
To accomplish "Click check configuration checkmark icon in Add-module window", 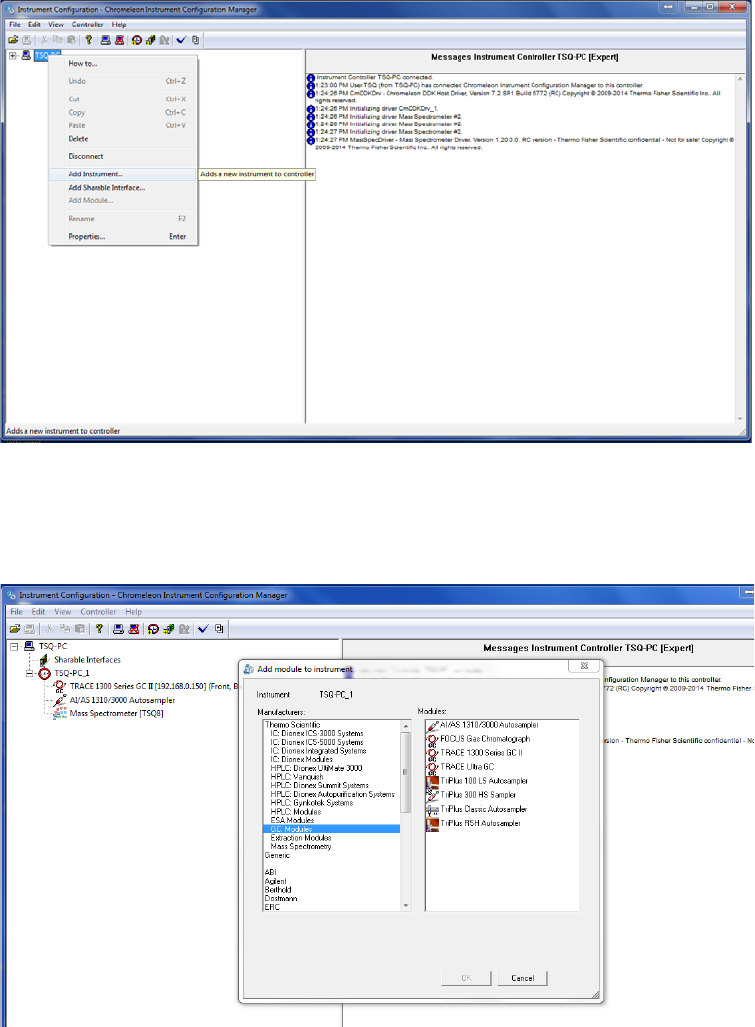I will (203, 629).
